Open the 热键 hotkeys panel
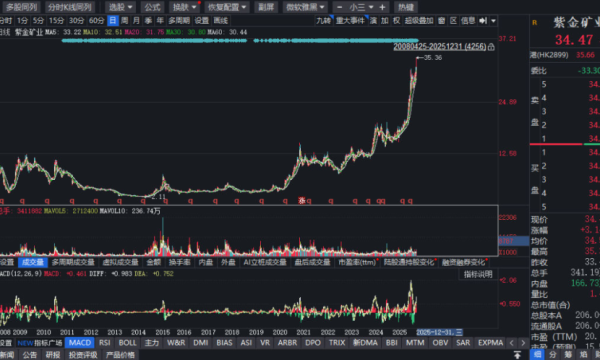This screenshot has width=600, height=360. tap(406, 7)
